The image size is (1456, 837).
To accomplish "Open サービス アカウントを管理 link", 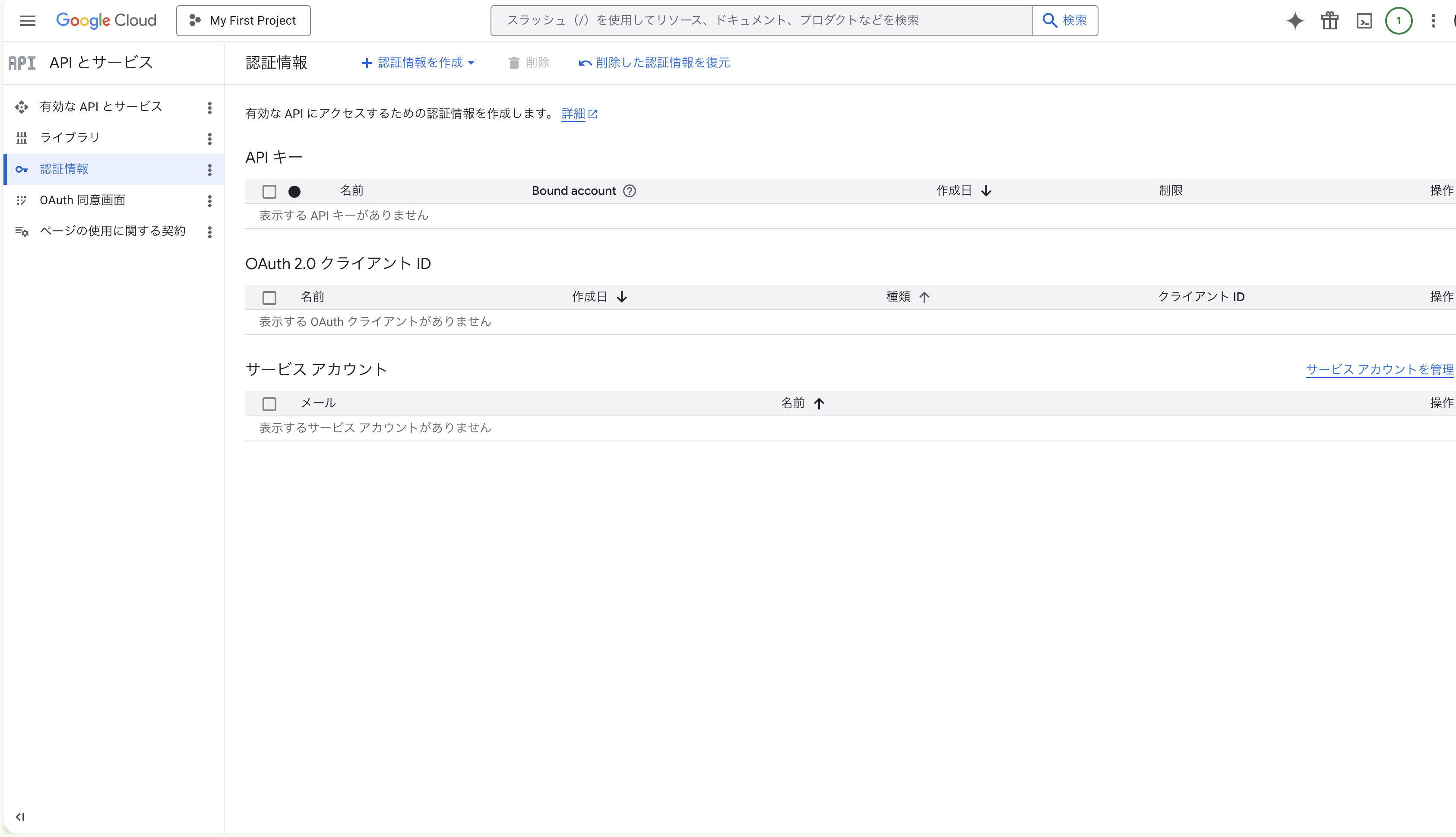I will coord(1380,369).
